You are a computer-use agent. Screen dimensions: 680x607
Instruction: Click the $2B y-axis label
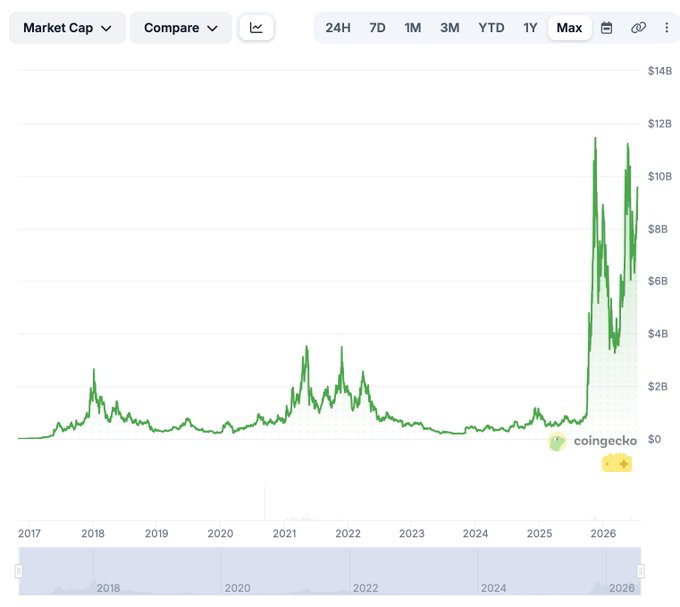657,386
